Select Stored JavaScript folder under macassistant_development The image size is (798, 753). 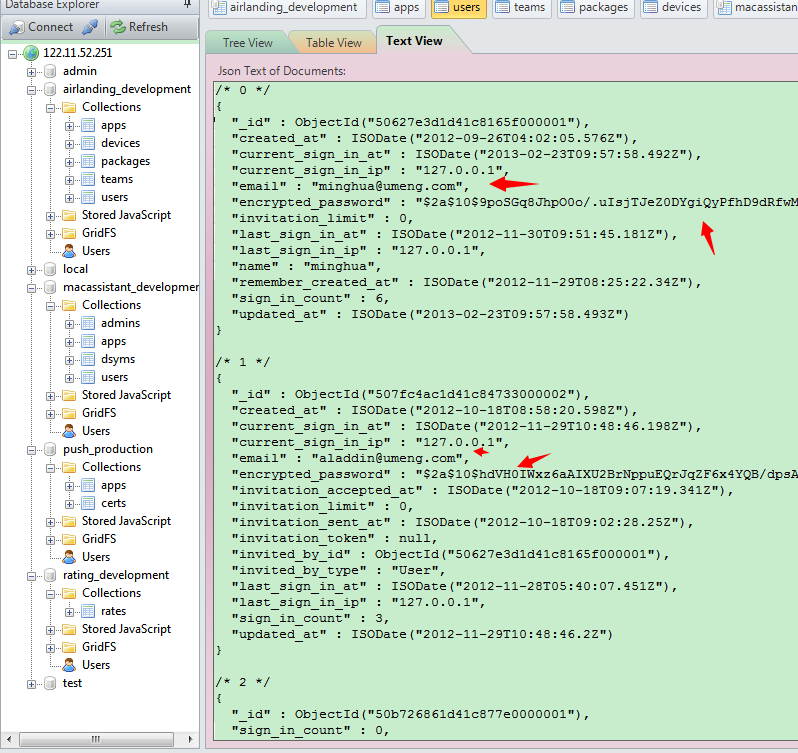(126, 395)
